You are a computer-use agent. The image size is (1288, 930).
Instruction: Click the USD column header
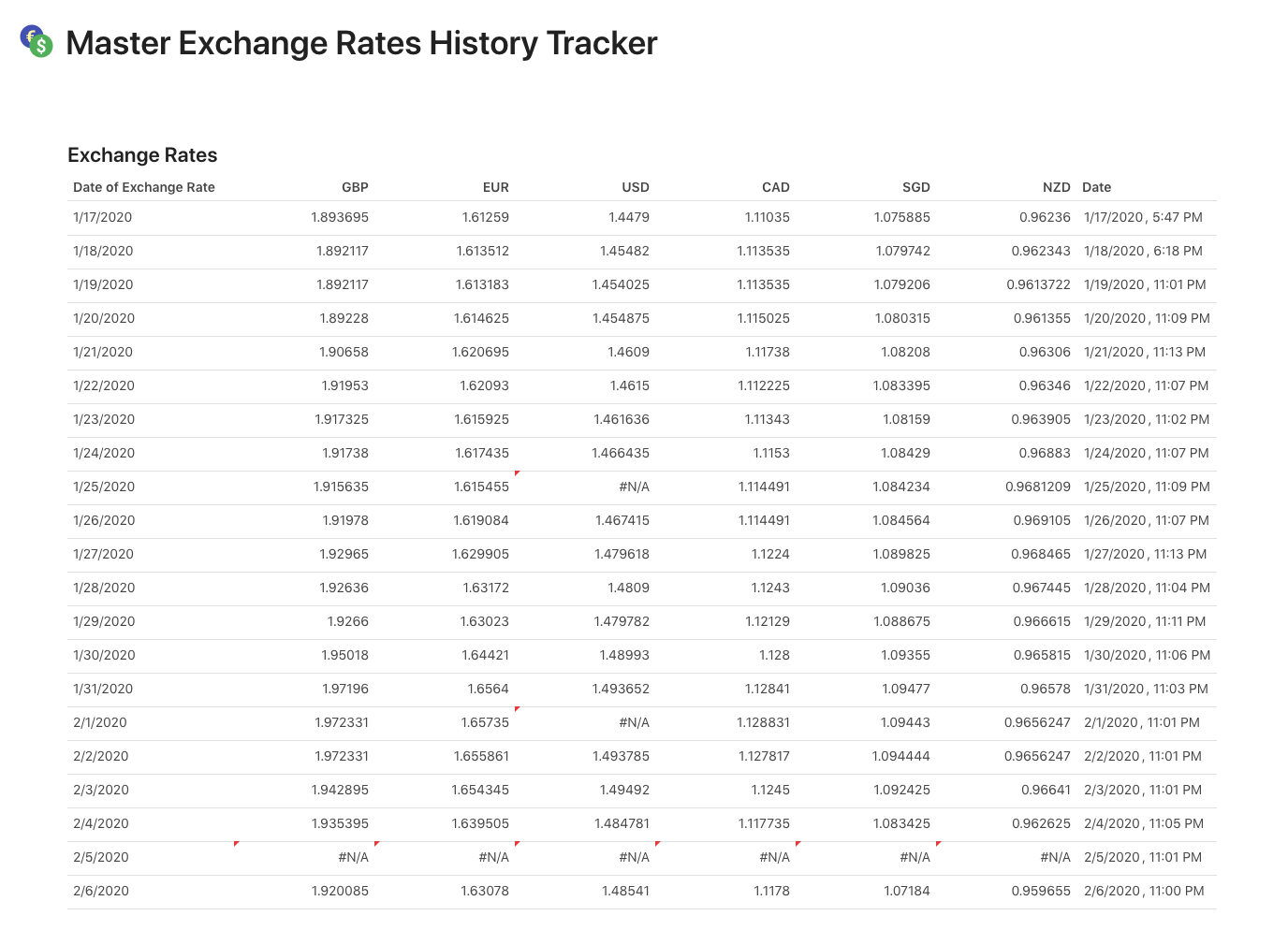point(636,187)
